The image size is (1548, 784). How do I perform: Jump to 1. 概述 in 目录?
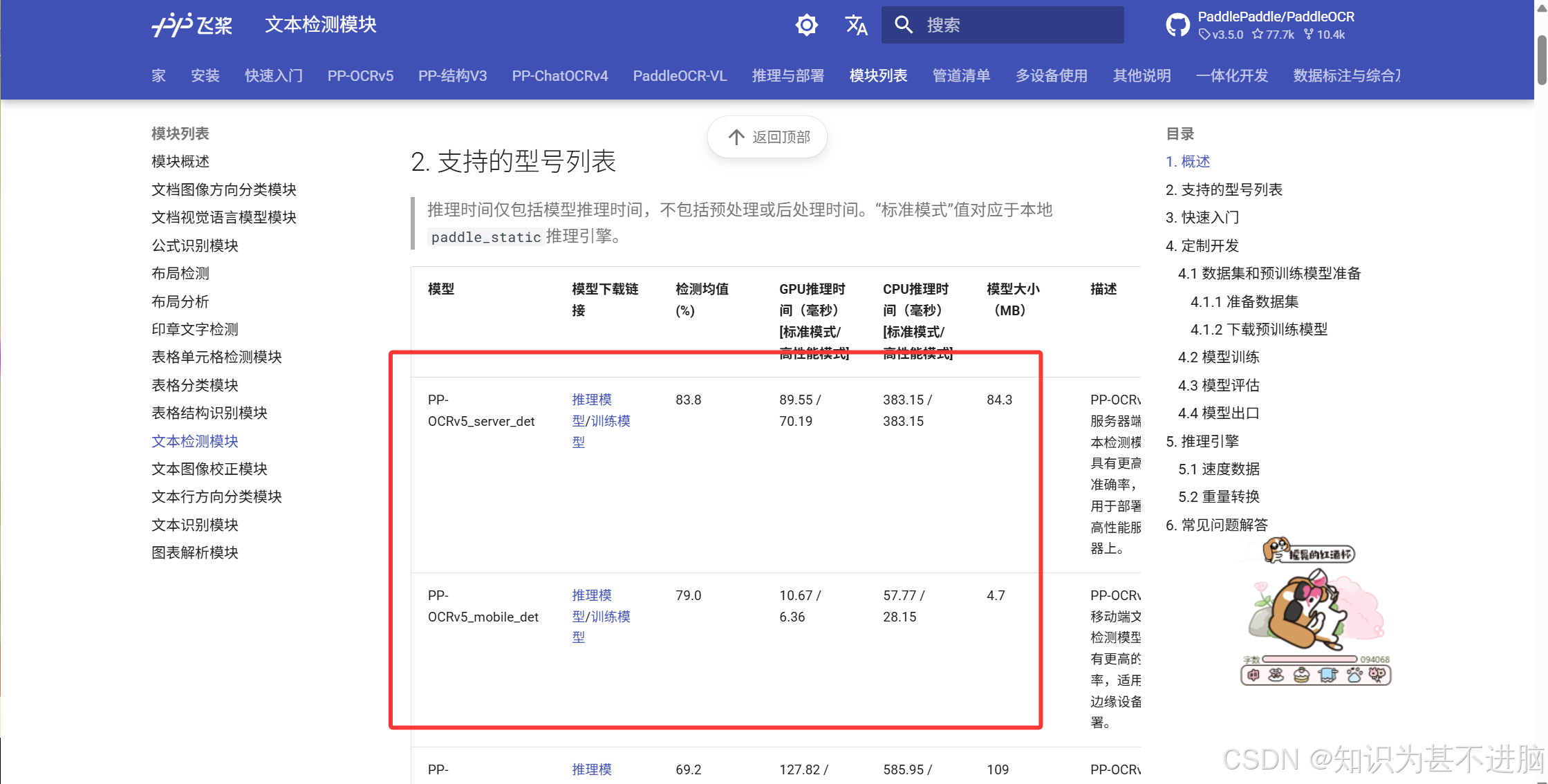1188,162
